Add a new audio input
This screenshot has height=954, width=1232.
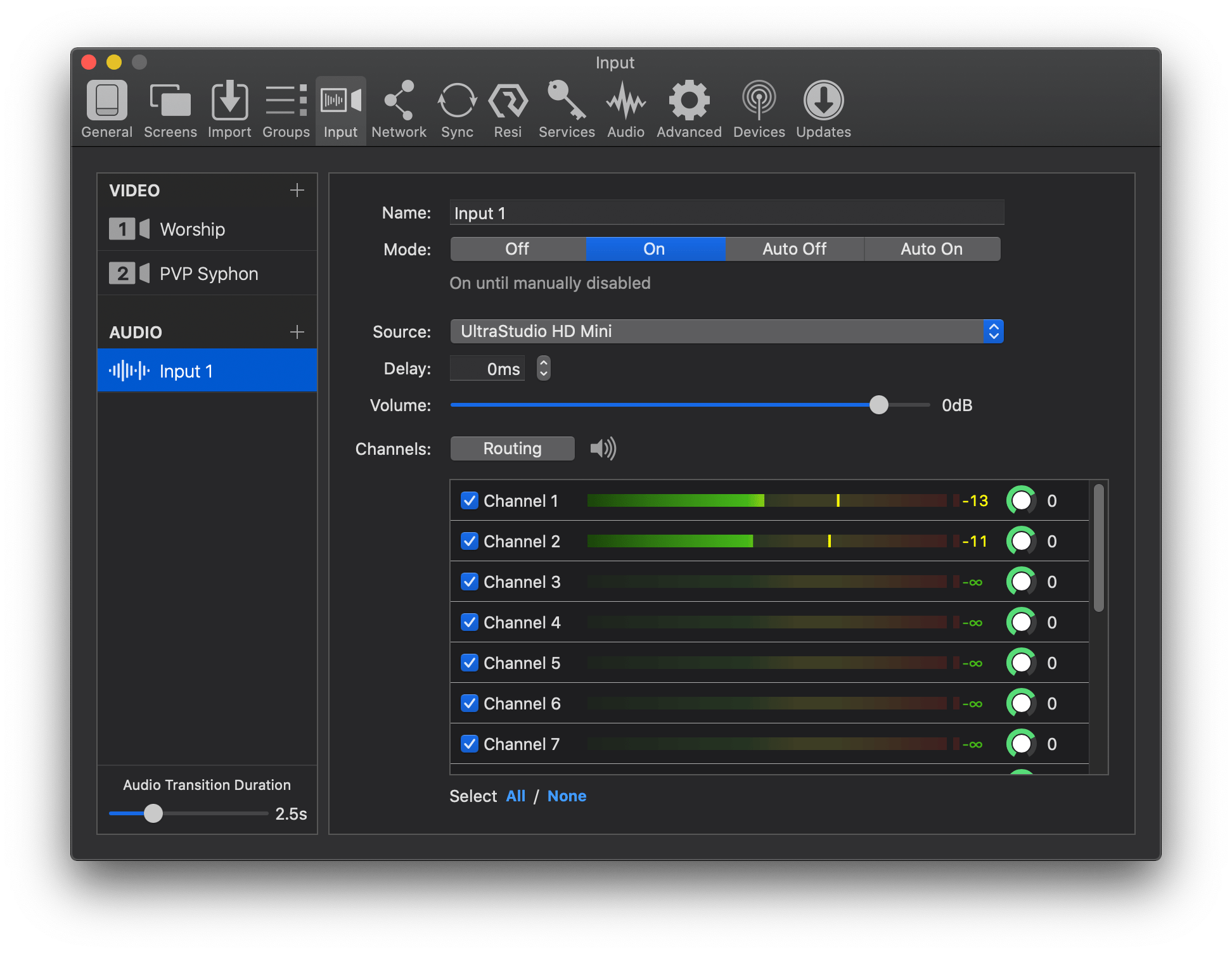(297, 332)
